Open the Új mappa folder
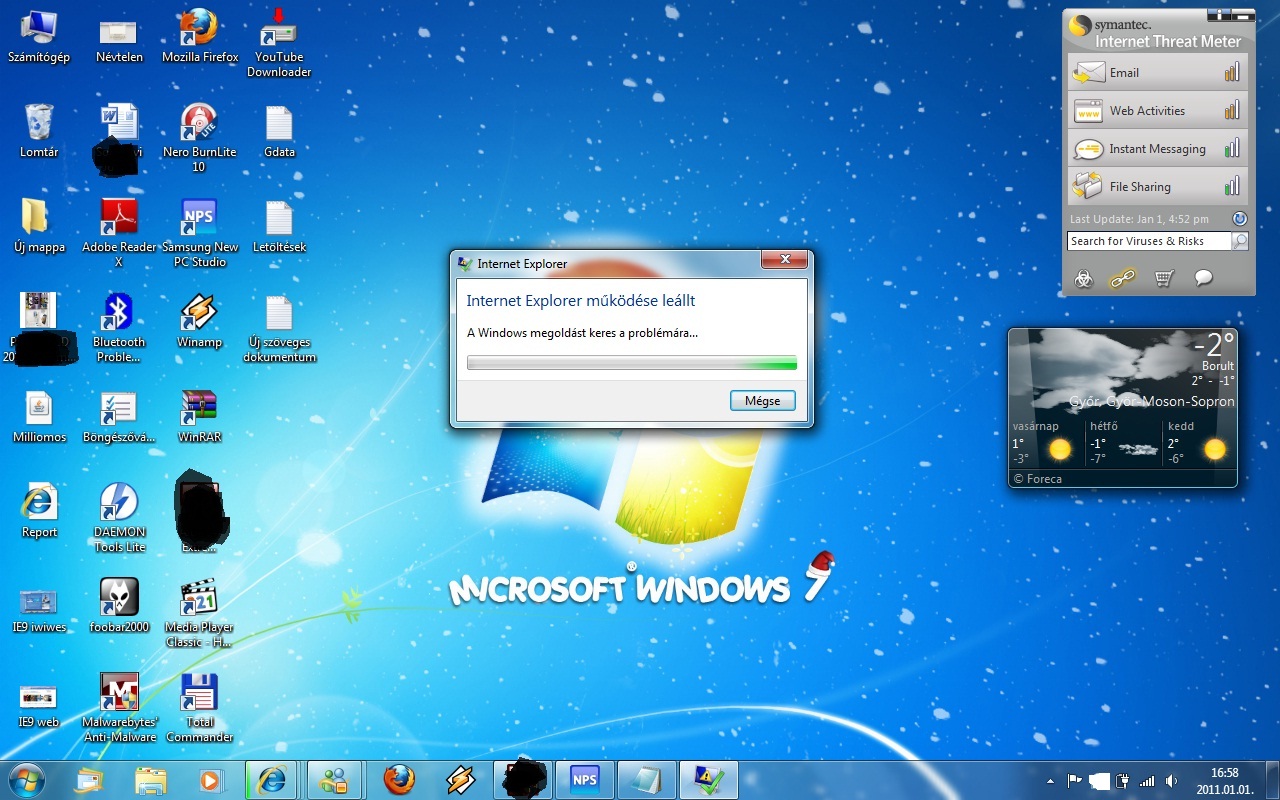Viewport: 1280px width, 800px height. pos(39,227)
